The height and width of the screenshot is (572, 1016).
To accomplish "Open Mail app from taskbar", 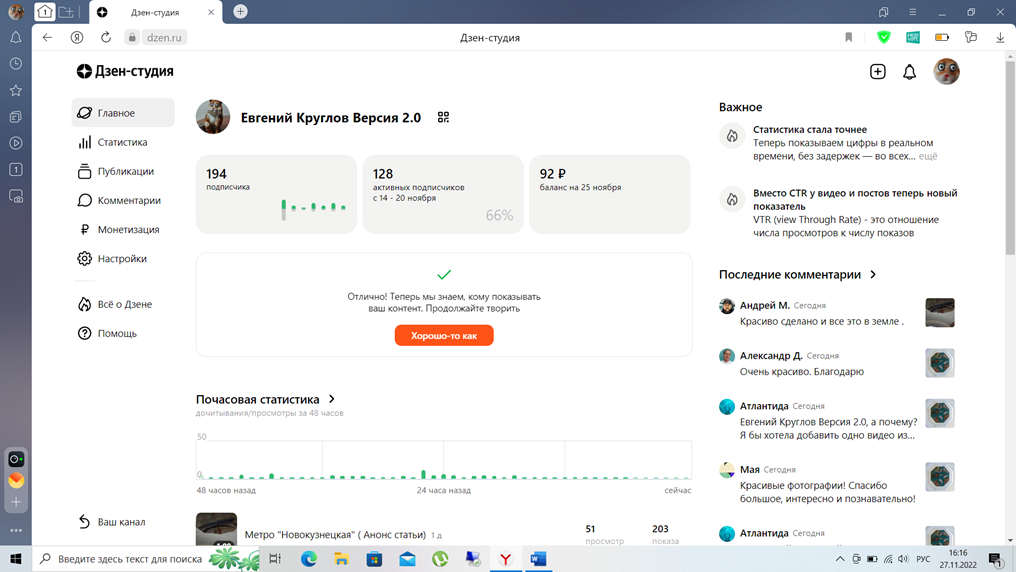I will click(408, 558).
